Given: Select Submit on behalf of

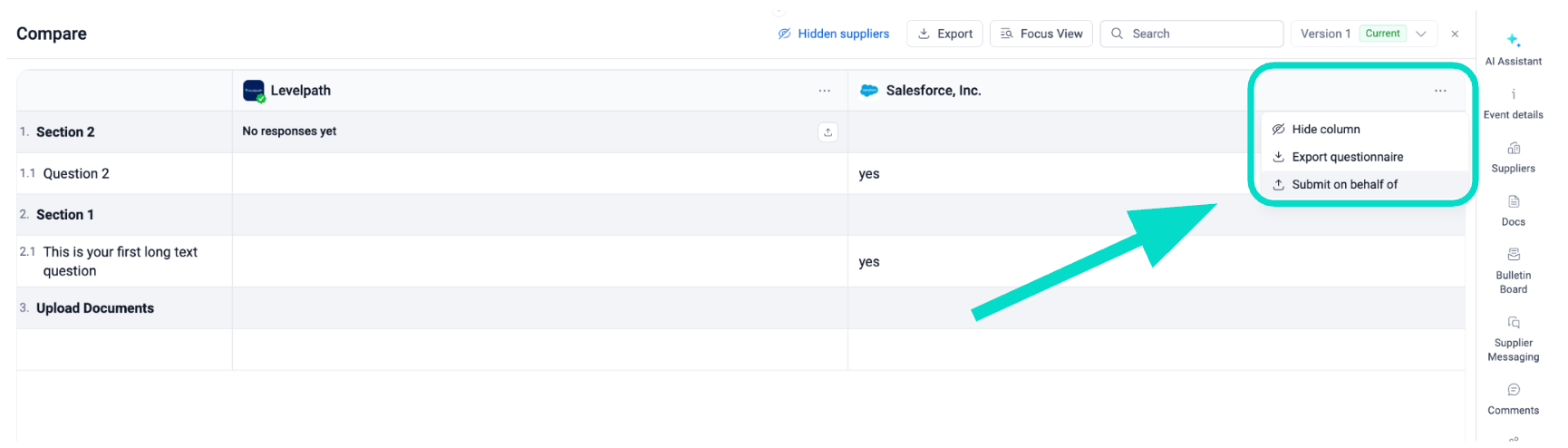Looking at the screenshot, I should 1344,184.
